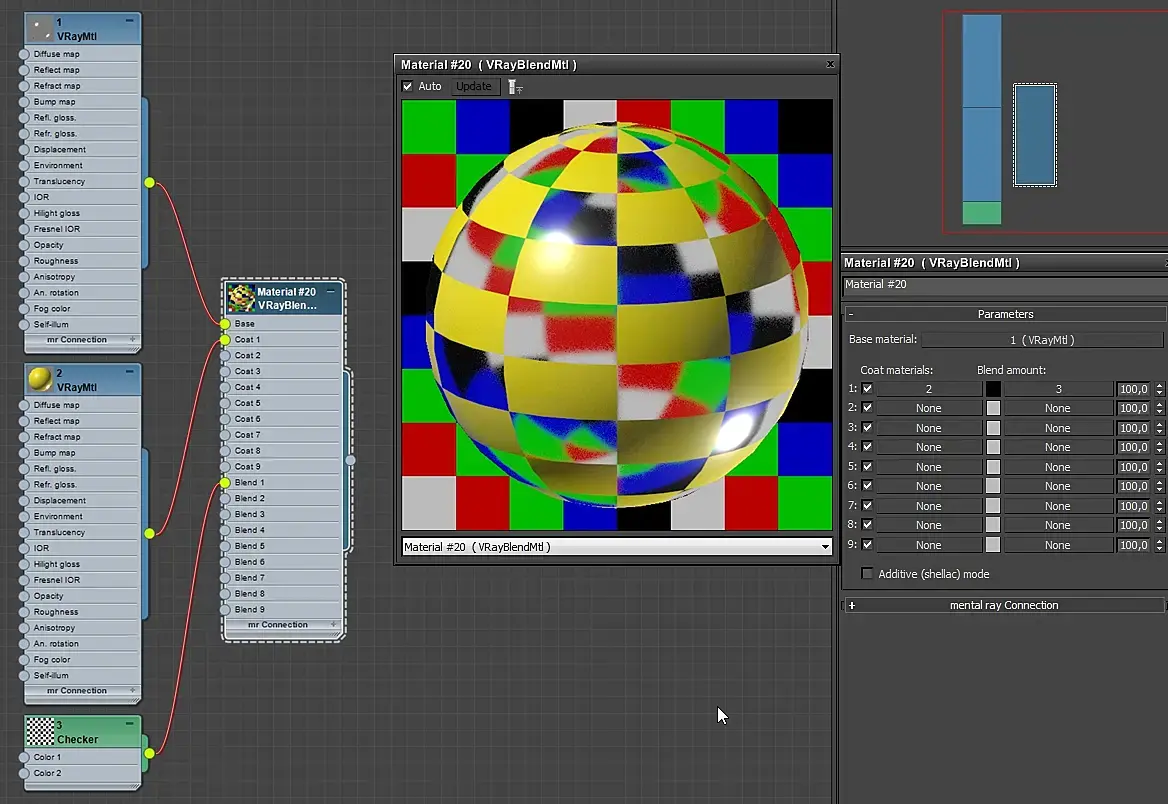Increase coat 1 blend amount spinner
This screenshot has height=804, width=1168.
pos(1159,385)
